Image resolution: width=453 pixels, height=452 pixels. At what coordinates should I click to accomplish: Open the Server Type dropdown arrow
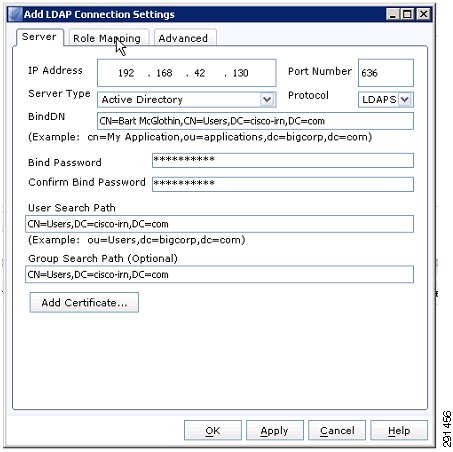pyautogui.click(x=267, y=99)
